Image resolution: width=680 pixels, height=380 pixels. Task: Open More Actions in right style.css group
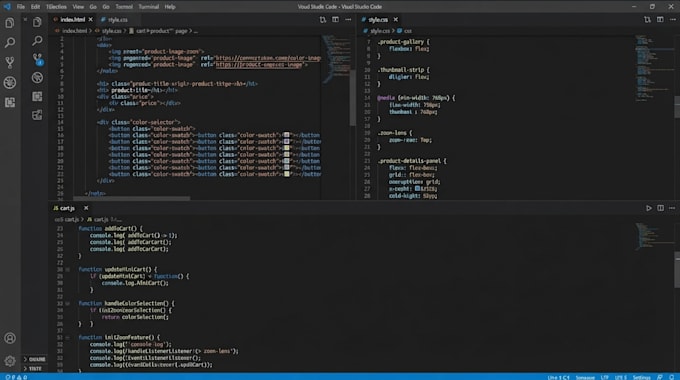[673, 20]
